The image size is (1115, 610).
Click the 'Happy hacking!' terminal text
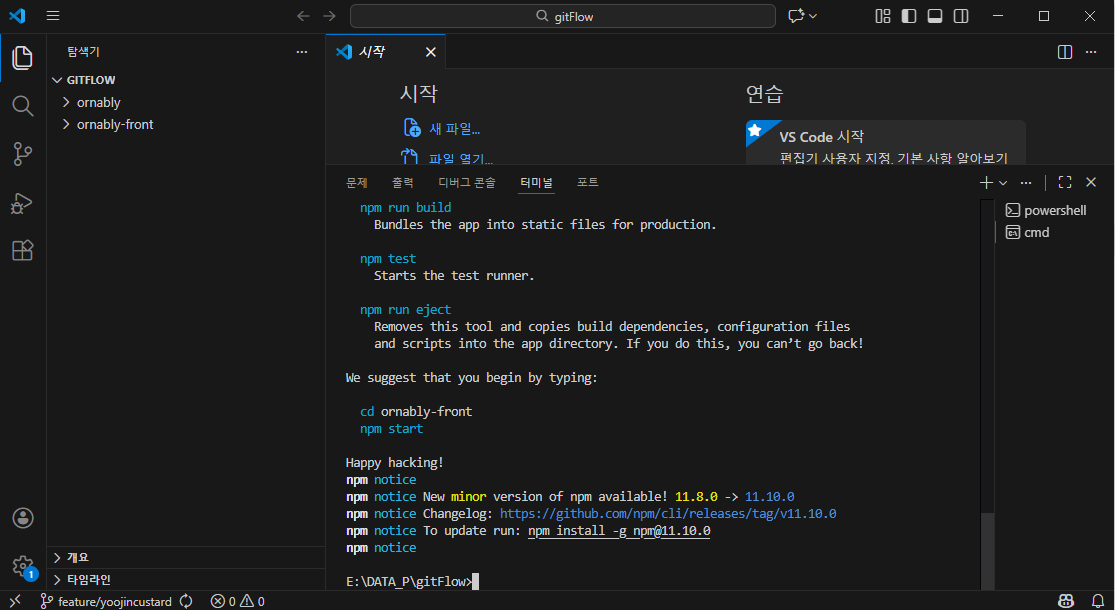tap(395, 463)
